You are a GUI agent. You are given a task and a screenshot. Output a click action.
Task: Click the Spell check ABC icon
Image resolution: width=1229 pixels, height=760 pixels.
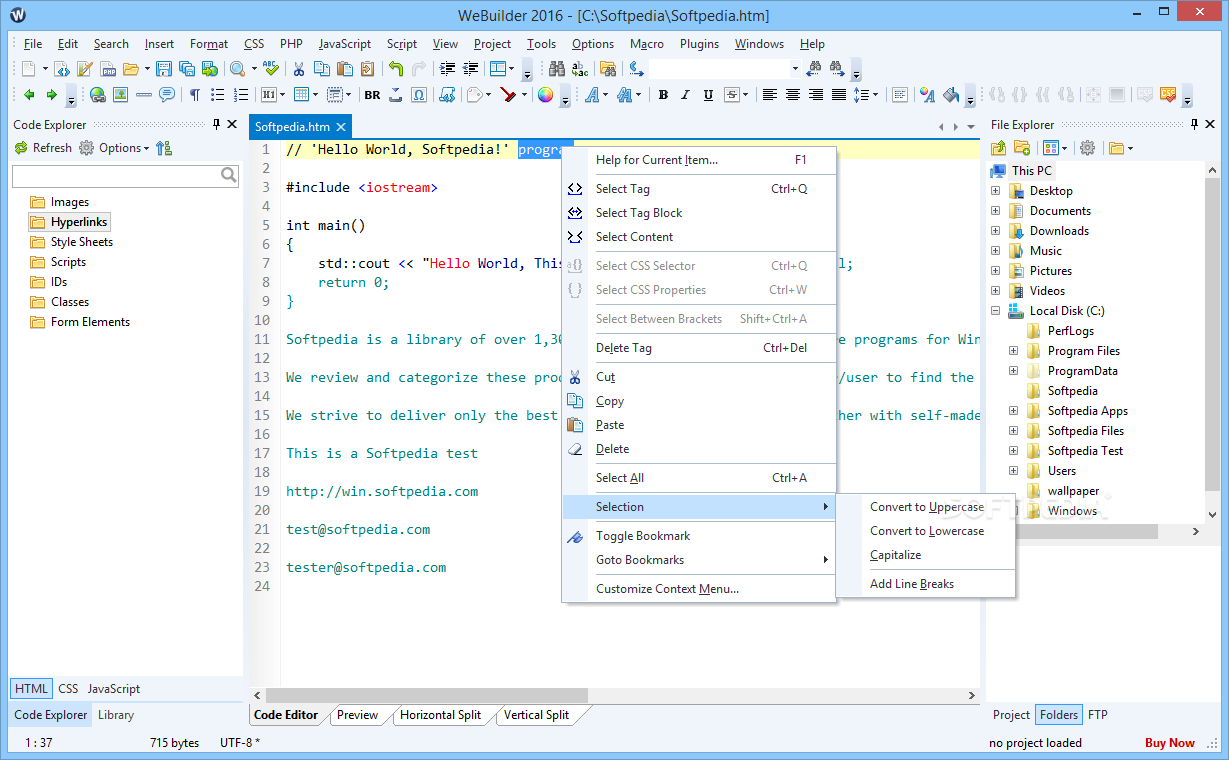(271, 69)
